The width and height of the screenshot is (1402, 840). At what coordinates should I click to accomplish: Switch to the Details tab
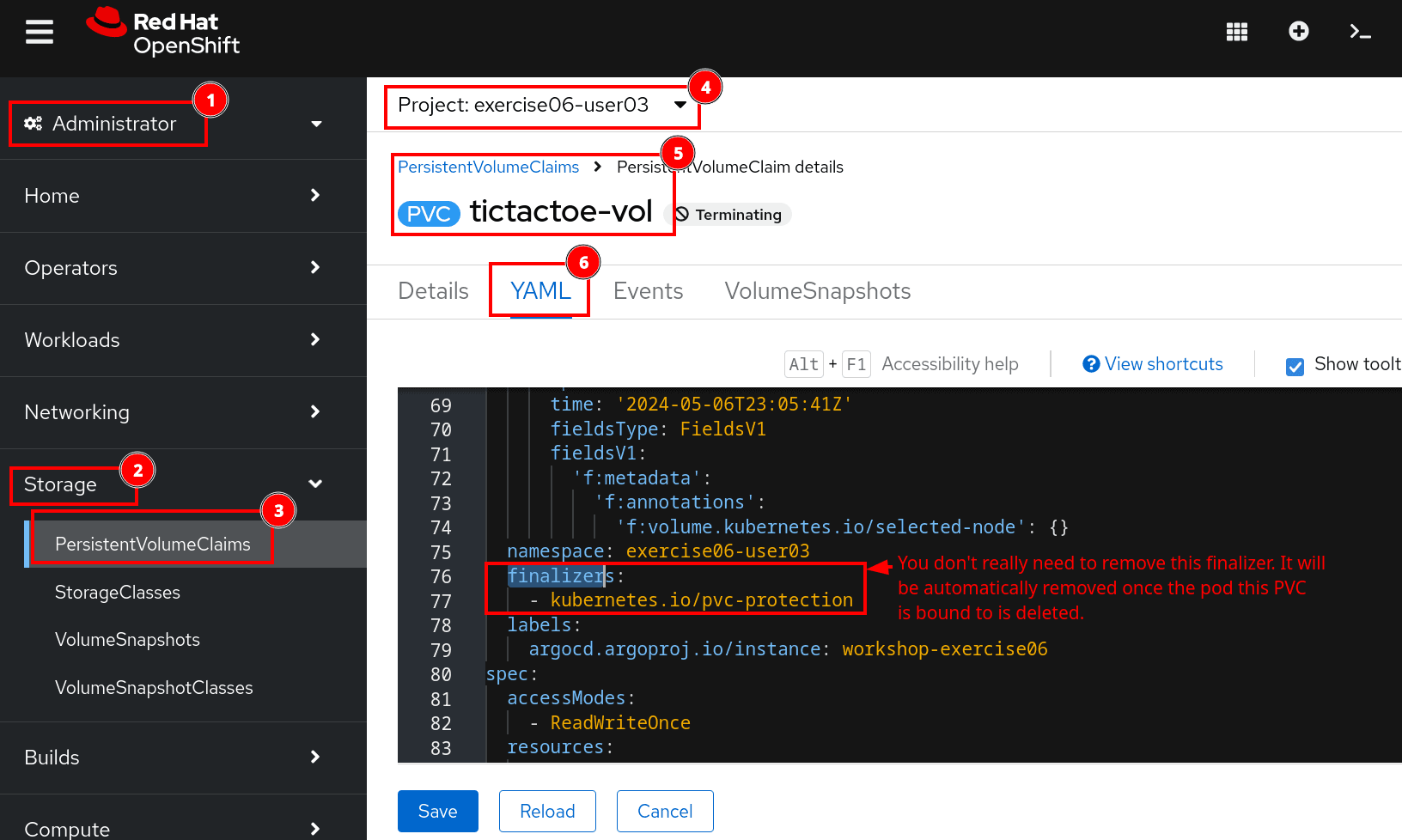click(x=433, y=291)
